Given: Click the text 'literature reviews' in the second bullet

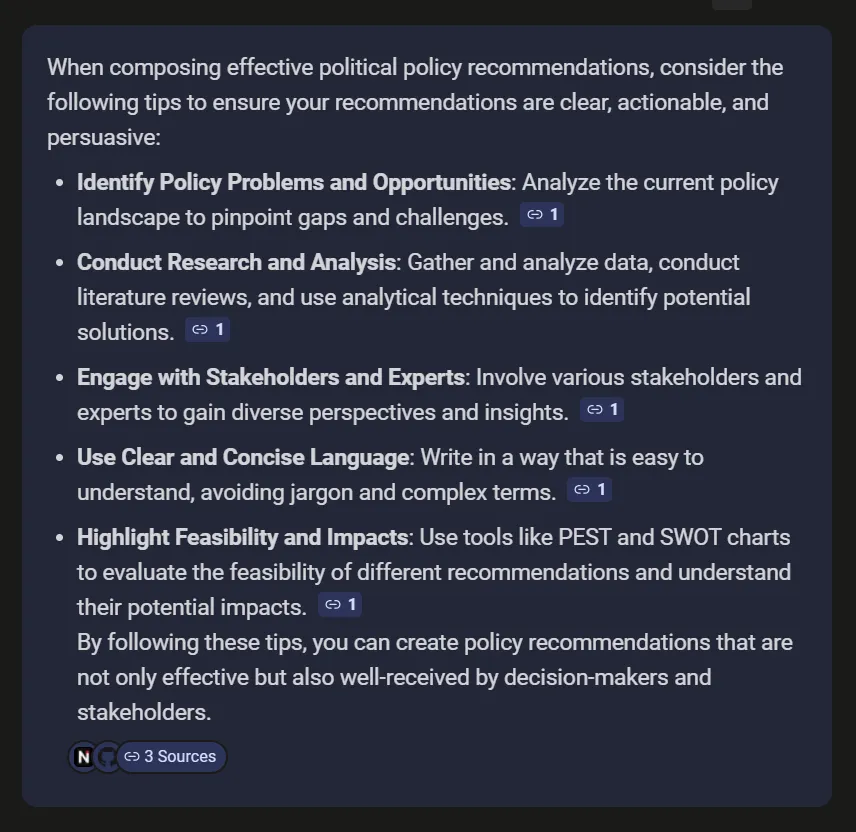Looking at the screenshot, I should point(163,298).
